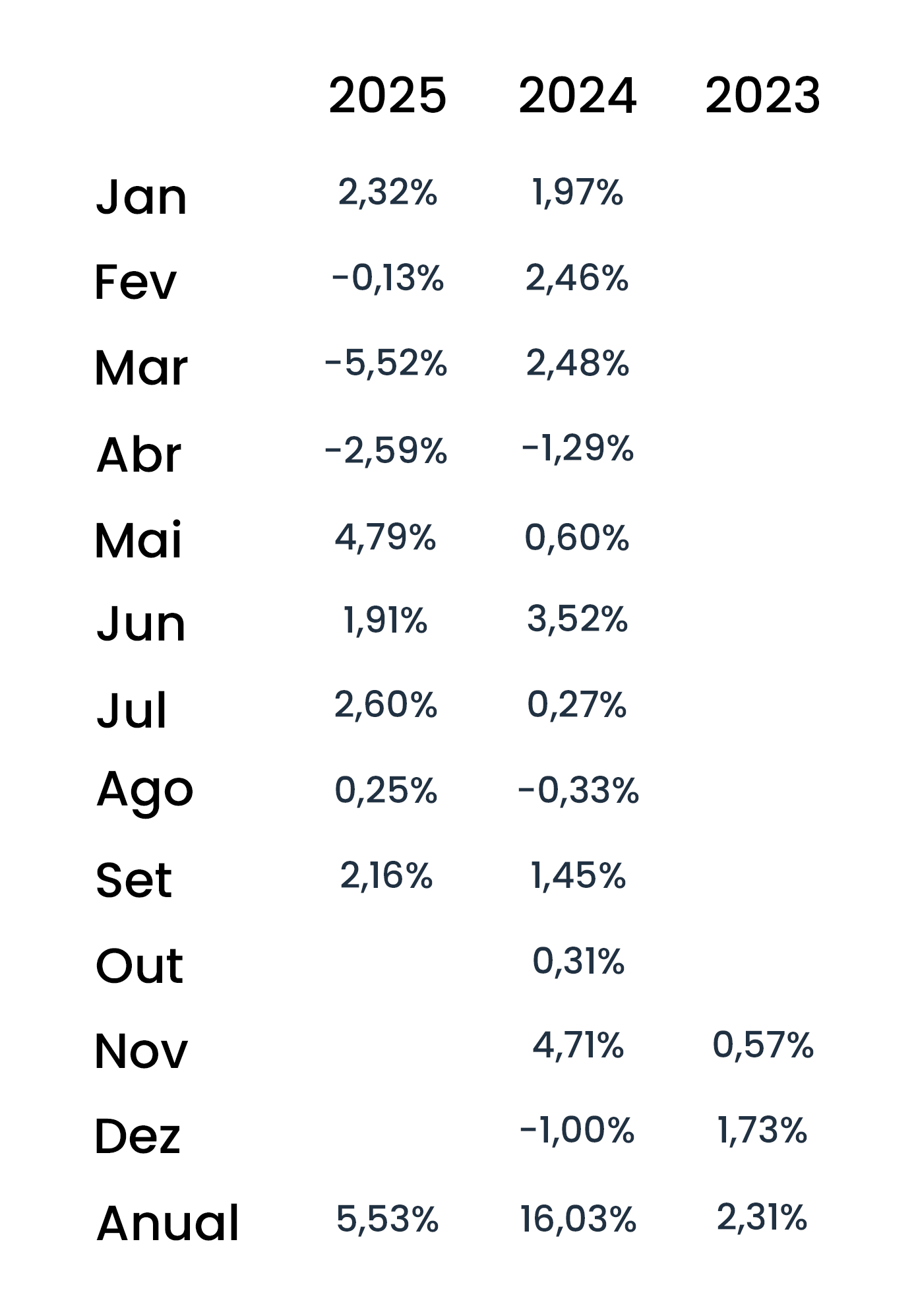This screenshot has width=916, height=1316.
Task: Select the Anual row label
Action: tap(168, 1223)
